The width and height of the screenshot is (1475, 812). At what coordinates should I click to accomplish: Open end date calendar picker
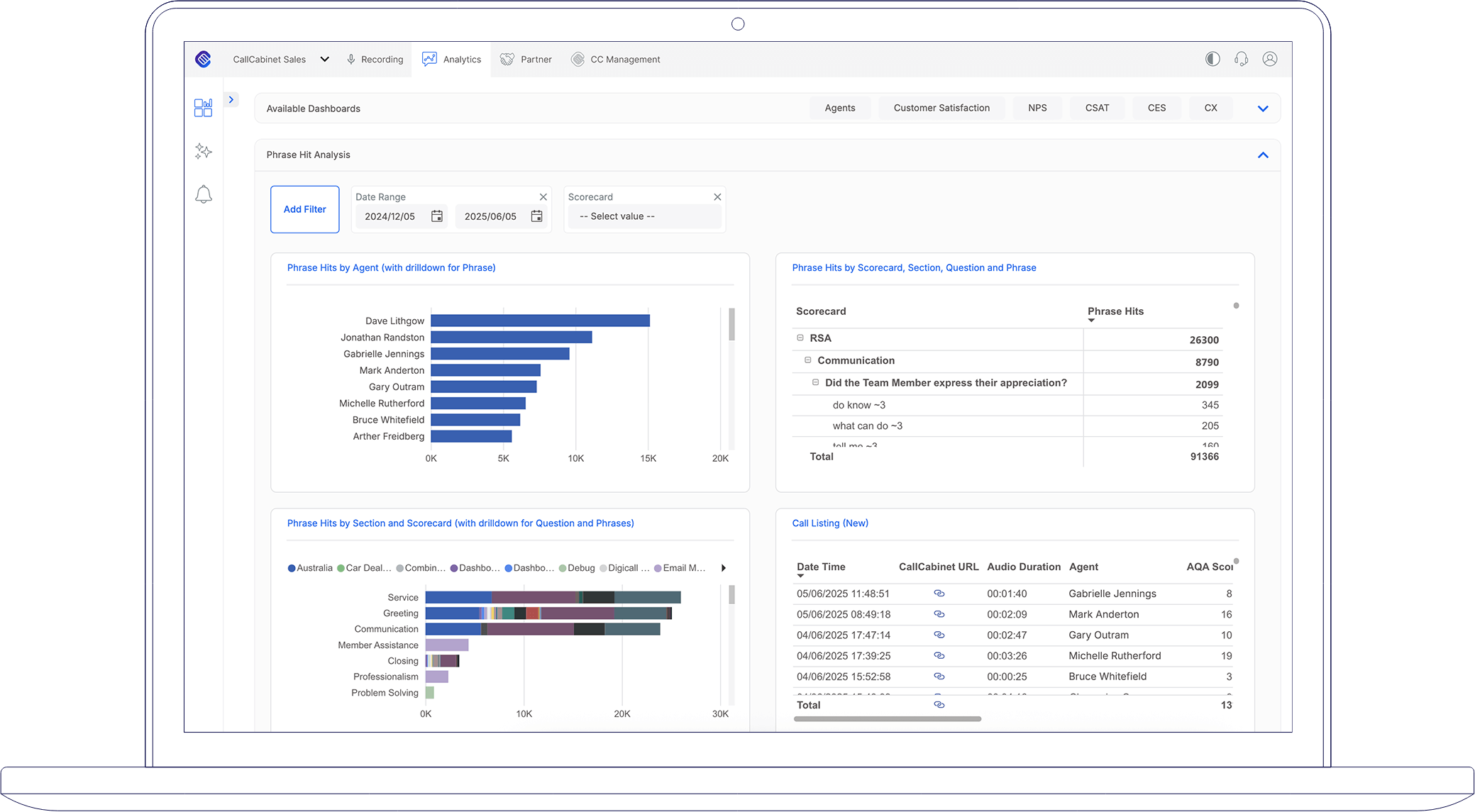click(x=536, y=216)
